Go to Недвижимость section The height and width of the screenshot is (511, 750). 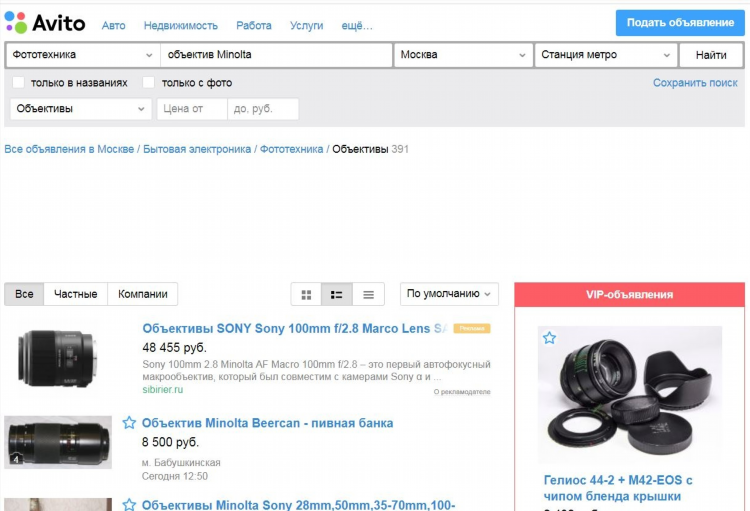click(x=181, y=25)
